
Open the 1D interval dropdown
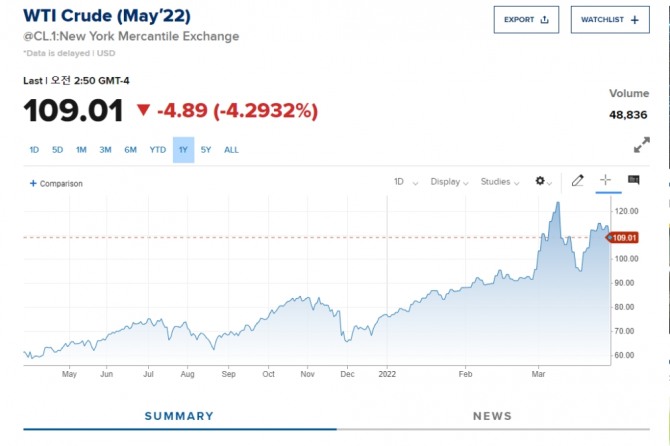(x=403, y=182)
